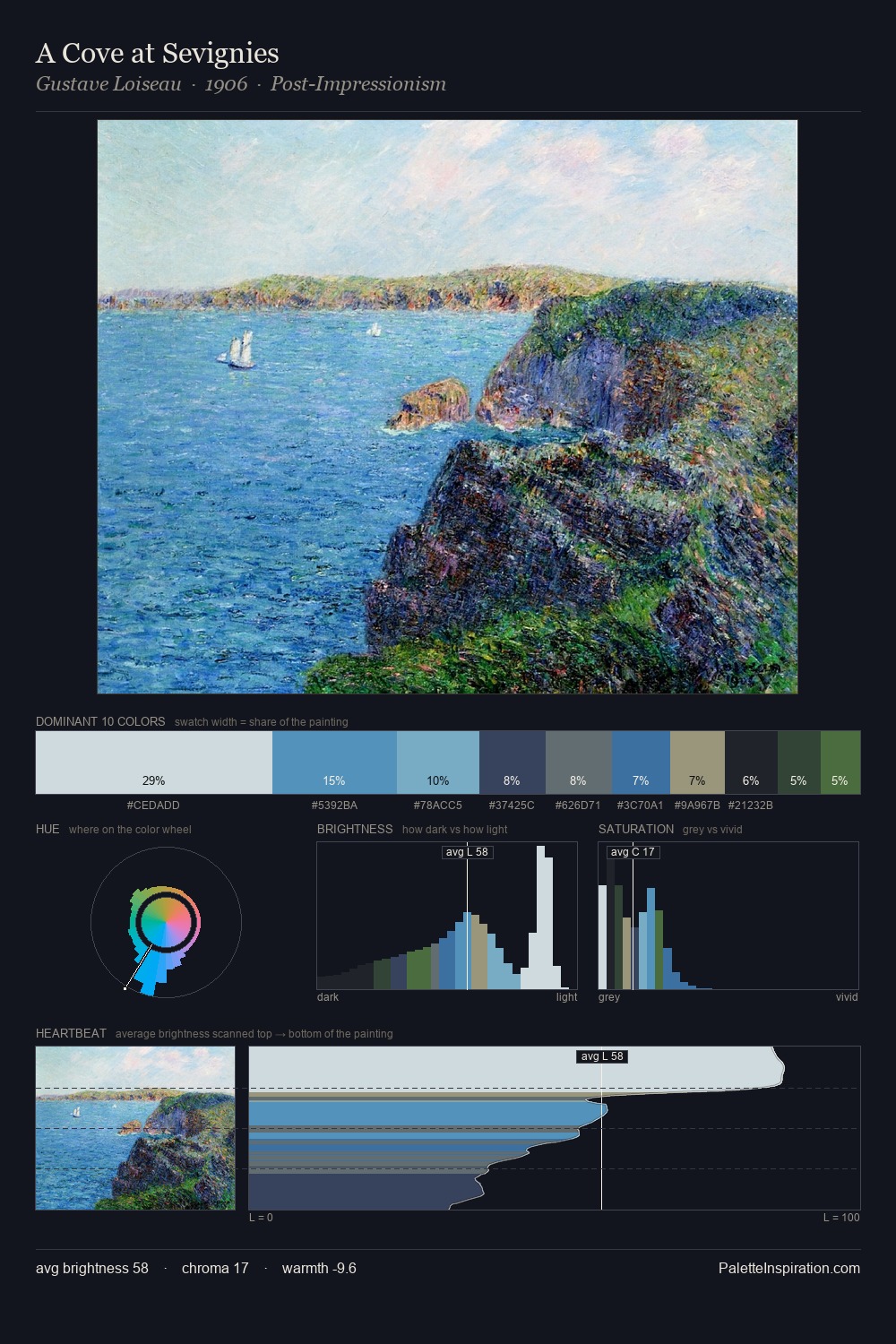Image resolution: width=896 pixels, height=1344 pixels.
Task: Click 'chroma 17' in the footer
Action: coord(215,1268)
